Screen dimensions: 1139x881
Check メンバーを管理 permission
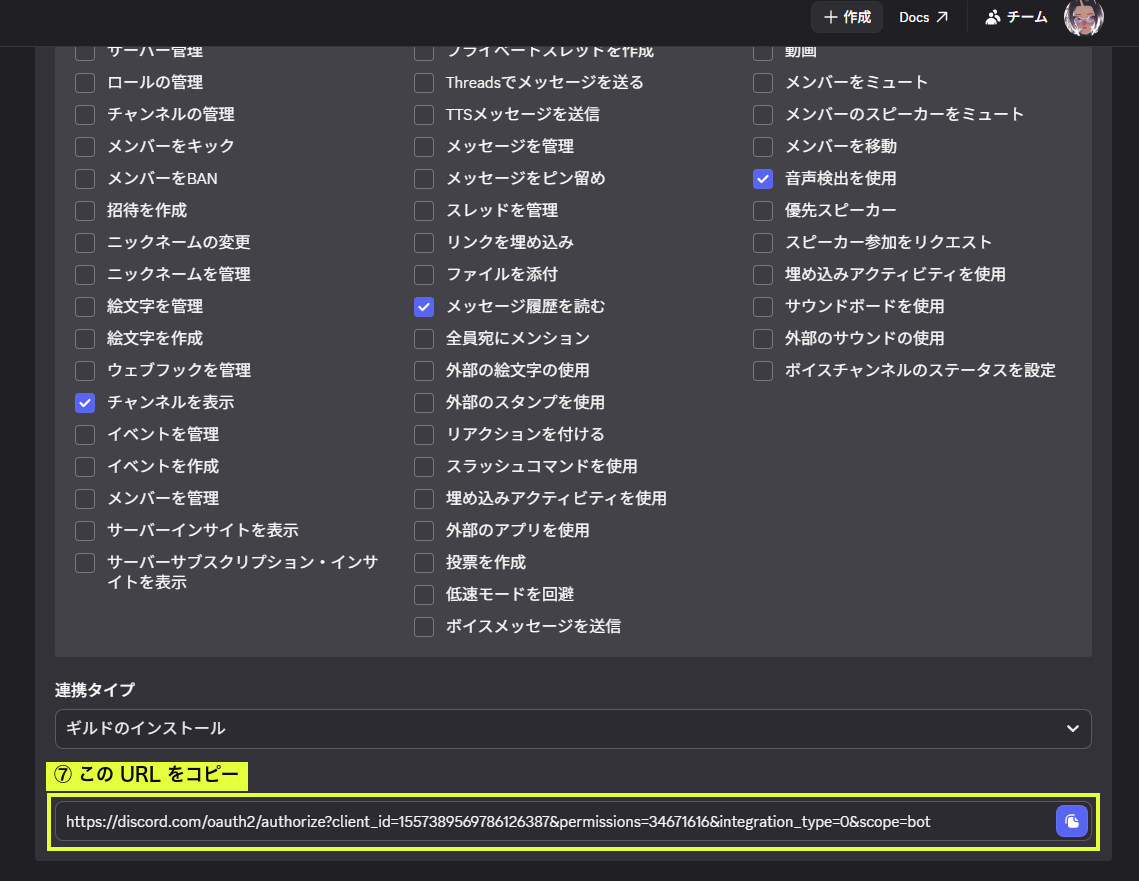(85, 498)
